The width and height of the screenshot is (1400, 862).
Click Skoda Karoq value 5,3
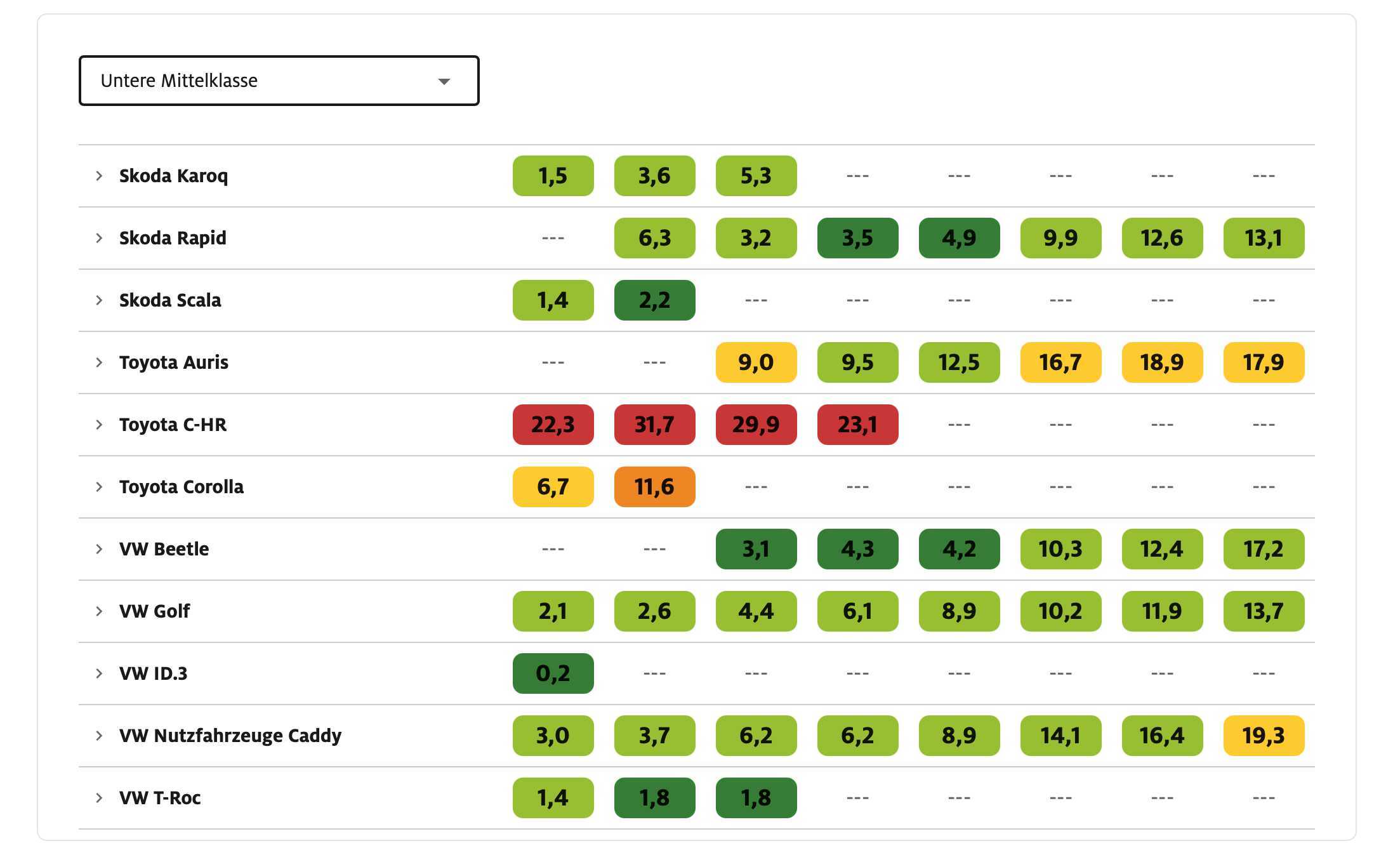point(756,176)
